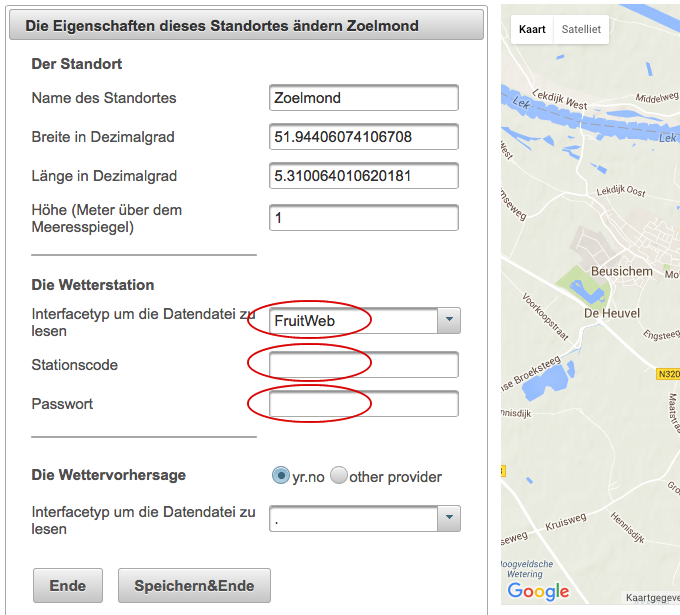Image resolution: width=680 pixels, height=615 pixels.
Task: Click the Länge in Dezimalgrad longitude field
Action: click(363, 176)
